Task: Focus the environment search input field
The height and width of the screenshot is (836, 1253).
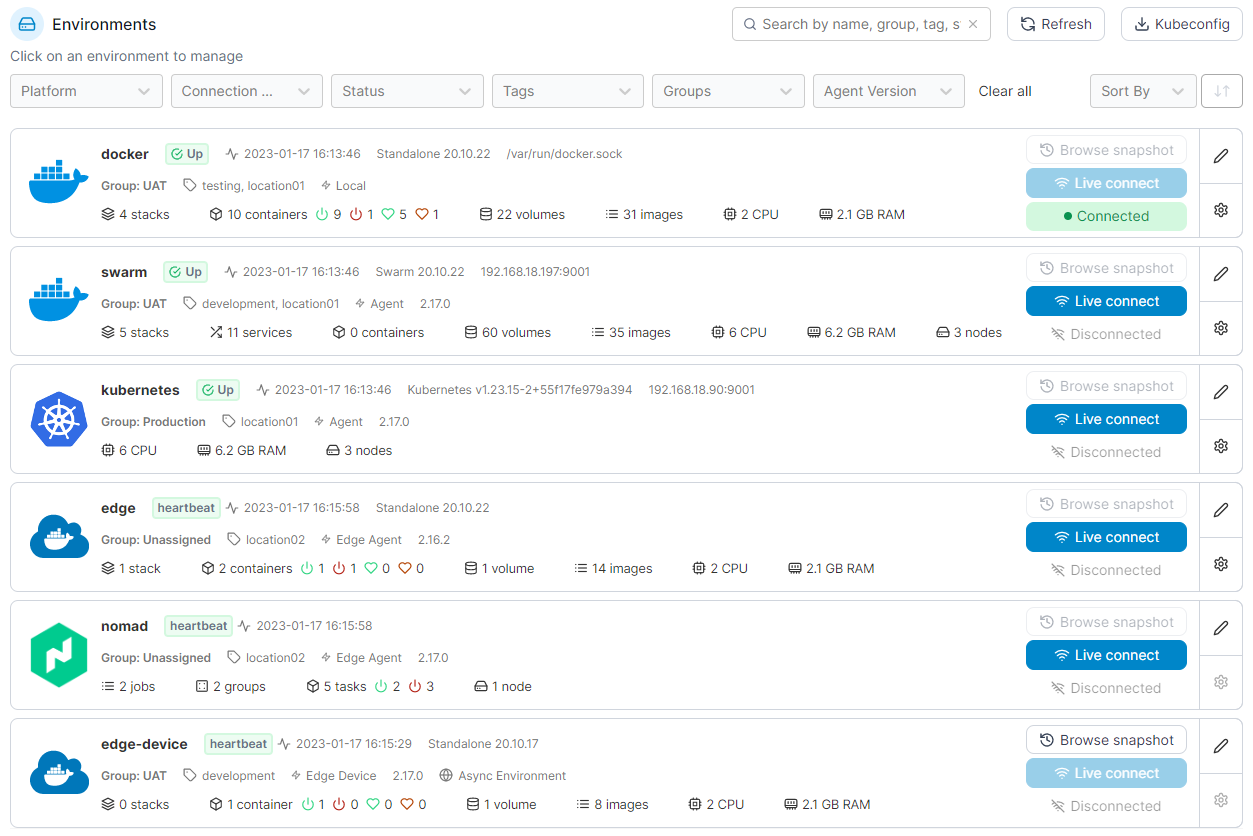Action: (861, 24)
